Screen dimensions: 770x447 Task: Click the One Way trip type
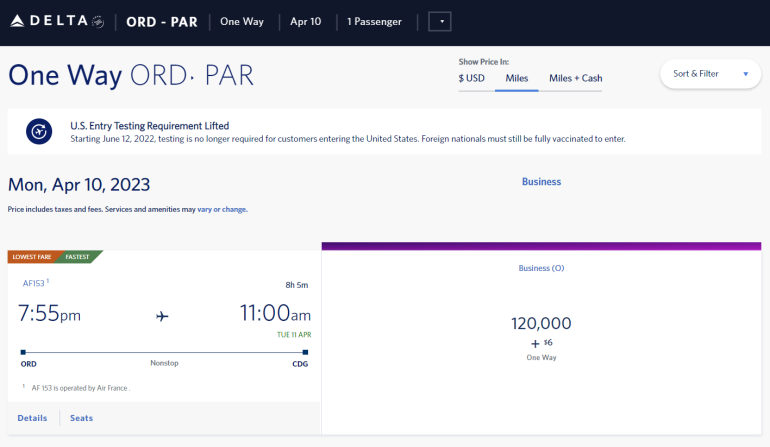tap(243, 21)
